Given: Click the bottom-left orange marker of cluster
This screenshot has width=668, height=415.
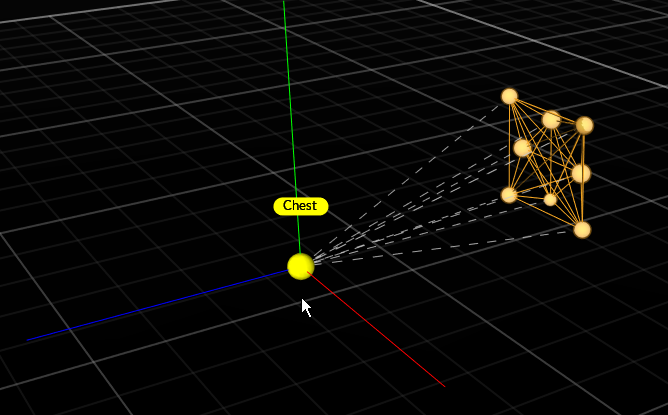Looking at the screenshot, I should (509, 194).
